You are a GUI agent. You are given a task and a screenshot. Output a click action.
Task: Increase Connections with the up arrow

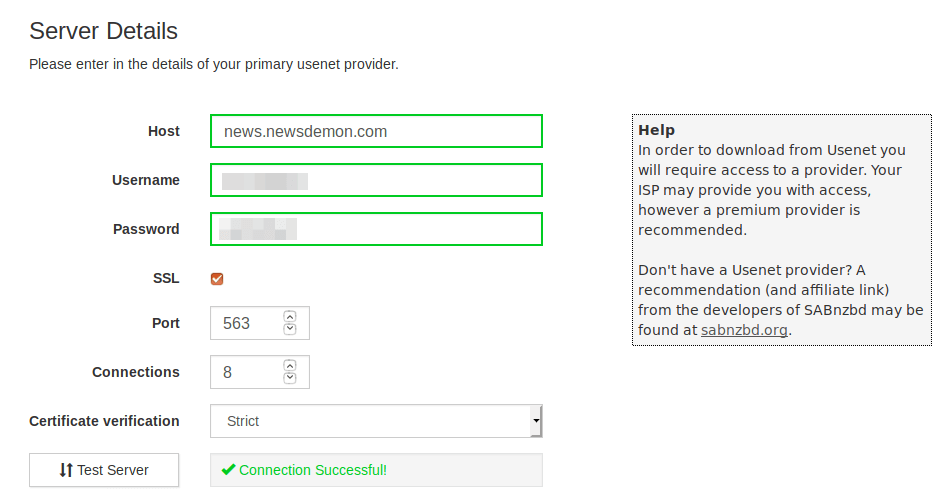tap(290, 366)
